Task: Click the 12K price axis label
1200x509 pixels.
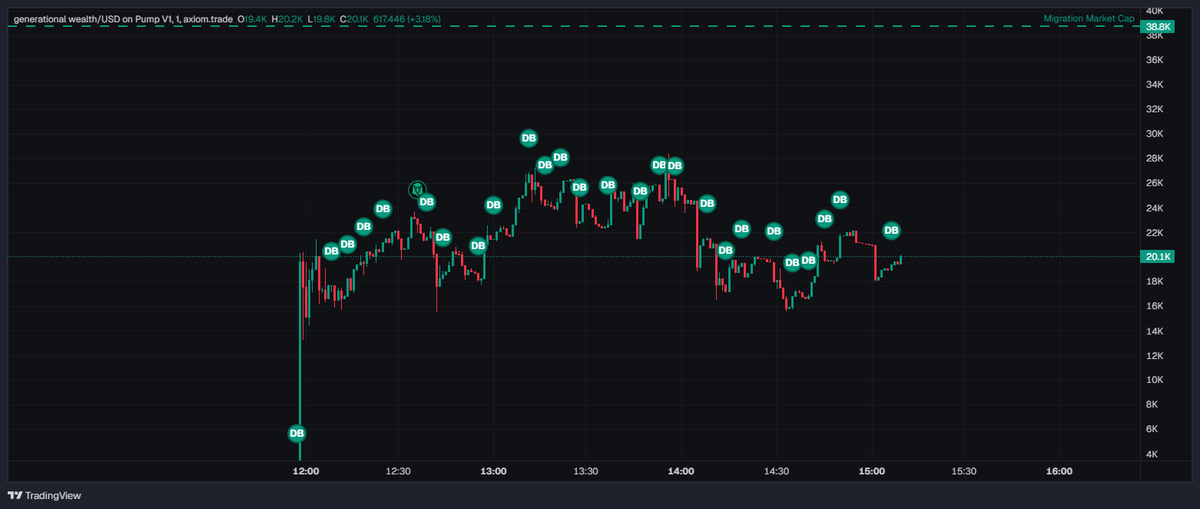Action: 1155,356
